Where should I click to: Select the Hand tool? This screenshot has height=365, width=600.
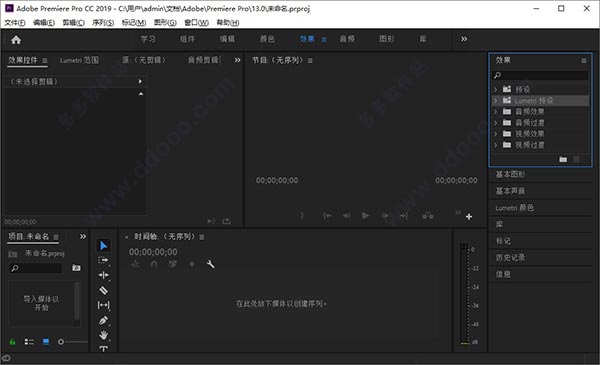[x=104, y=336]
